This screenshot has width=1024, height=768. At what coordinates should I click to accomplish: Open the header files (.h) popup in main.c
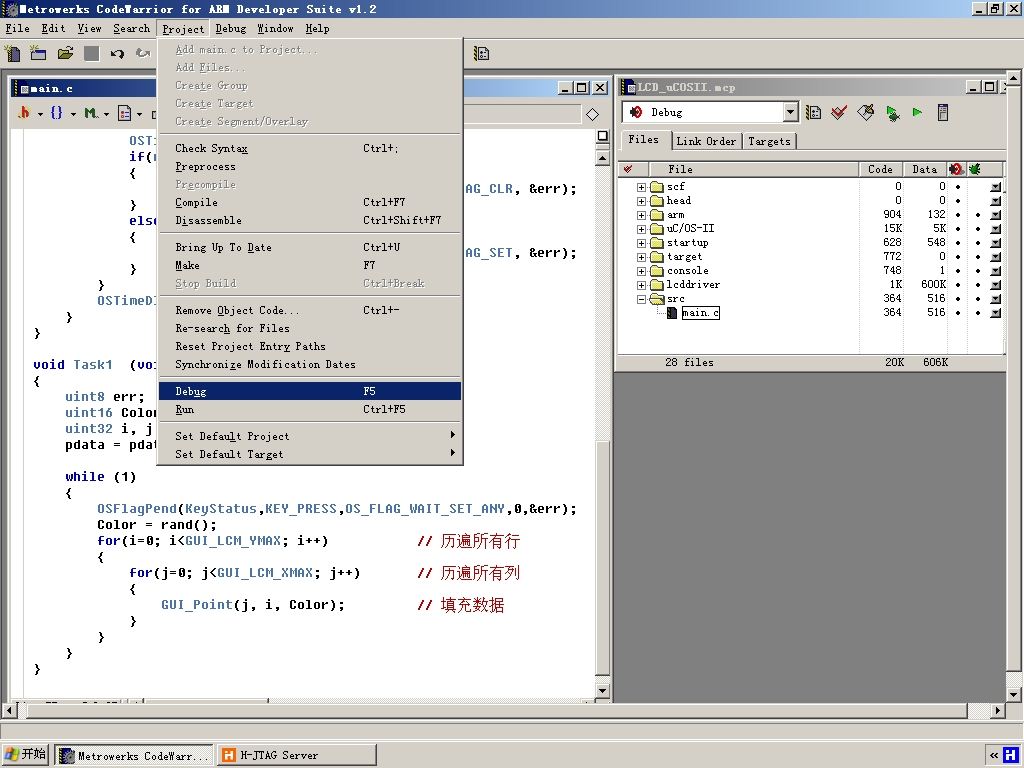click(29, 113)
